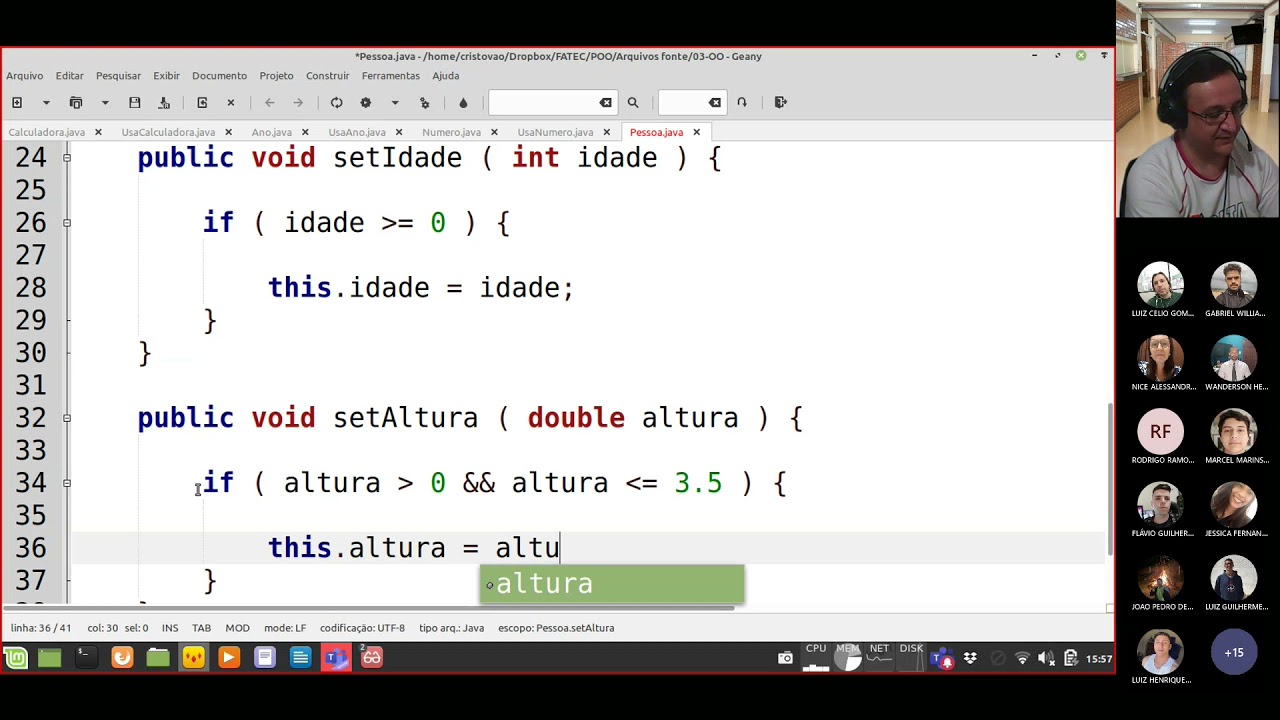Select the altura autocomplete suggestion
The image size is (1280, 720).
pyautogui.click(x=612, y=584)
